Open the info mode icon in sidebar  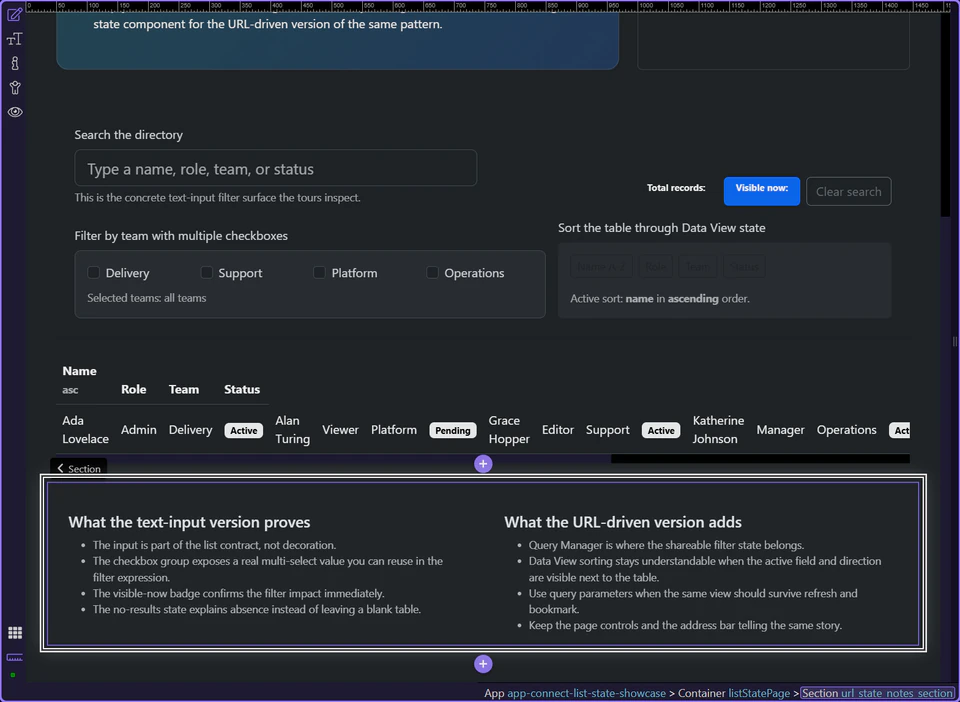coord(15,63)
